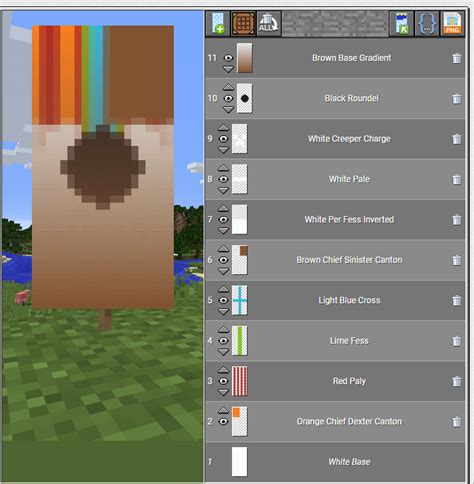The width and height of the screenshot is (474, 484).
Task: Hide the Lime Fess layer
Action: 223,340
